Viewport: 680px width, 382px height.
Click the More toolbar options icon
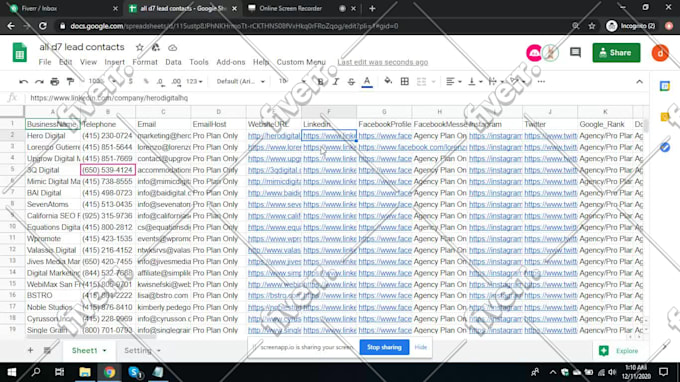click(541, 82)
